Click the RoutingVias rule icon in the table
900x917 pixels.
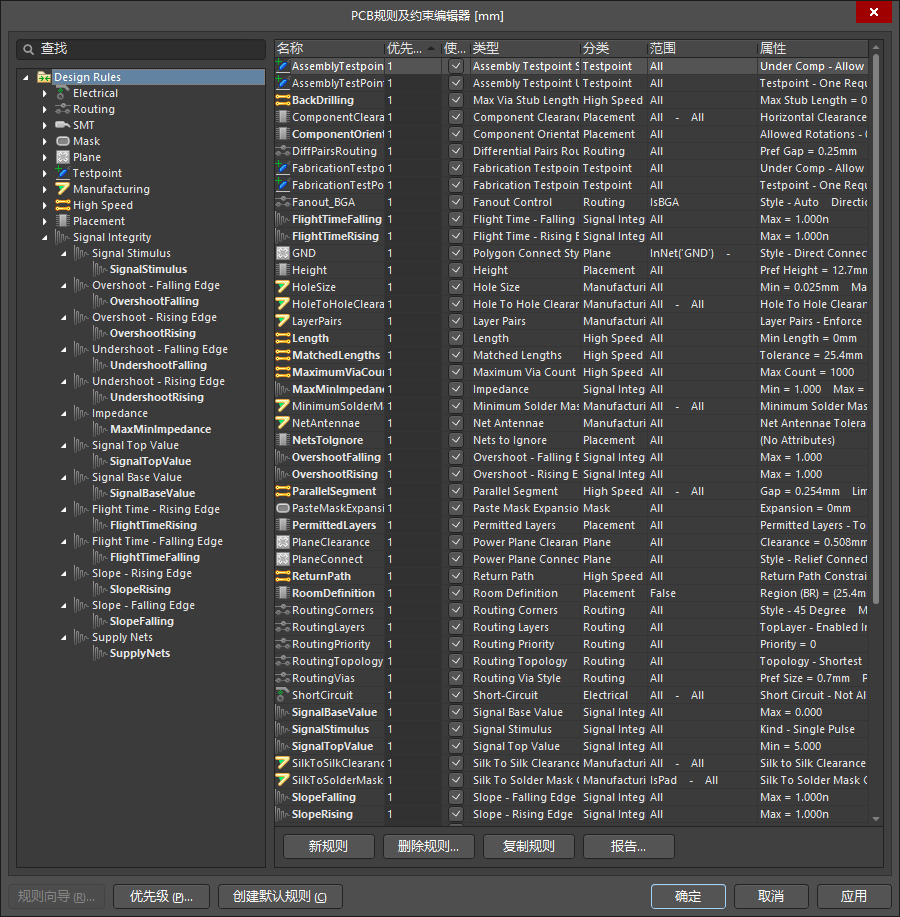(283, 678)
